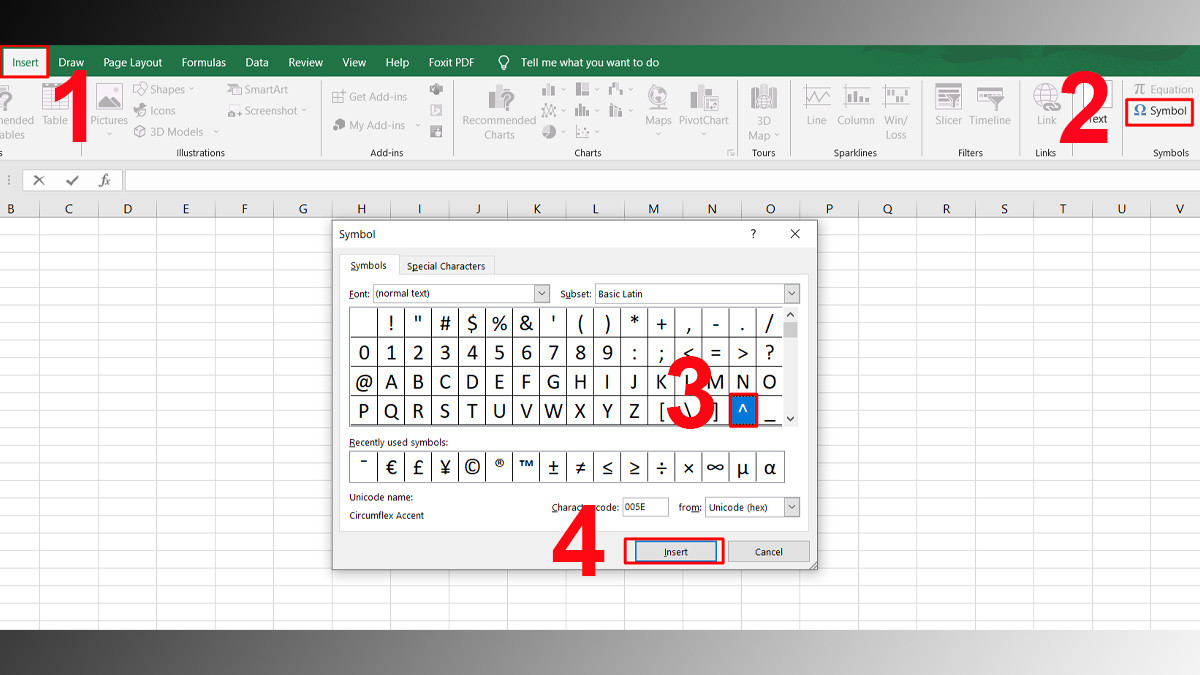
Task: Click the Insert Scatter Chart icon
Action: (x=582, y=132)
